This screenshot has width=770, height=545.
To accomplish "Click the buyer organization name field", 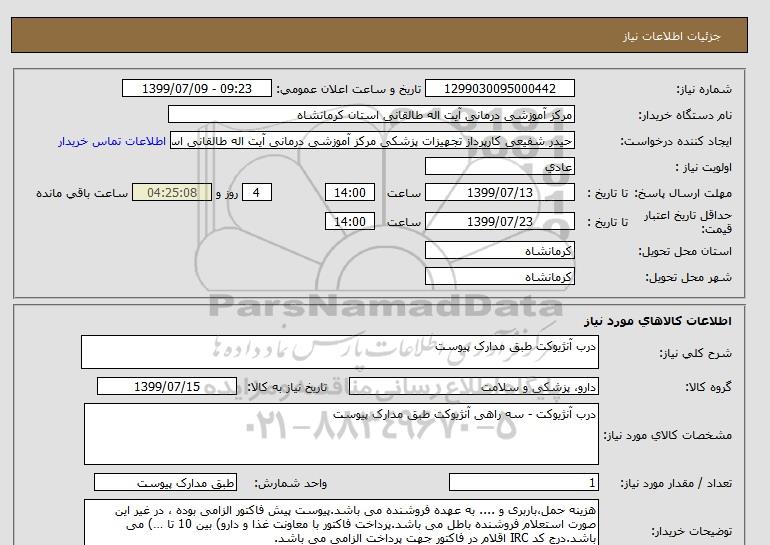I will (371, 114).
